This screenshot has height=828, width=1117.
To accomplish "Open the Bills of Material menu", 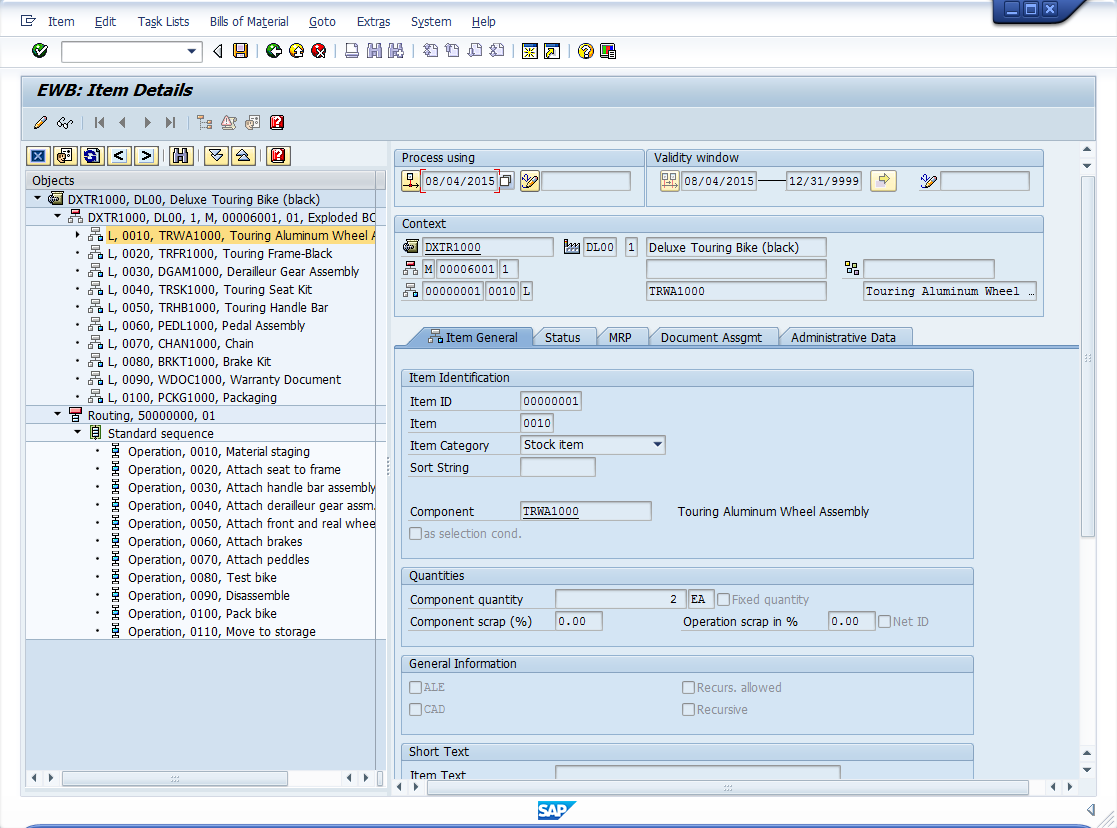I will coord(249,21).
